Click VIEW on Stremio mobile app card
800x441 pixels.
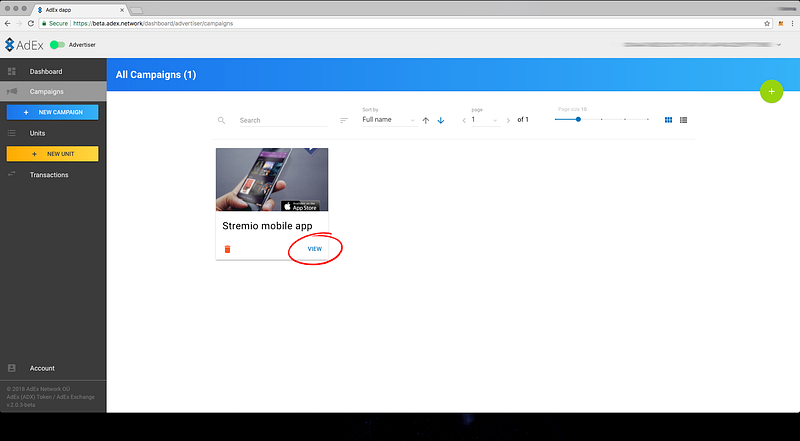tap(315, 249)
